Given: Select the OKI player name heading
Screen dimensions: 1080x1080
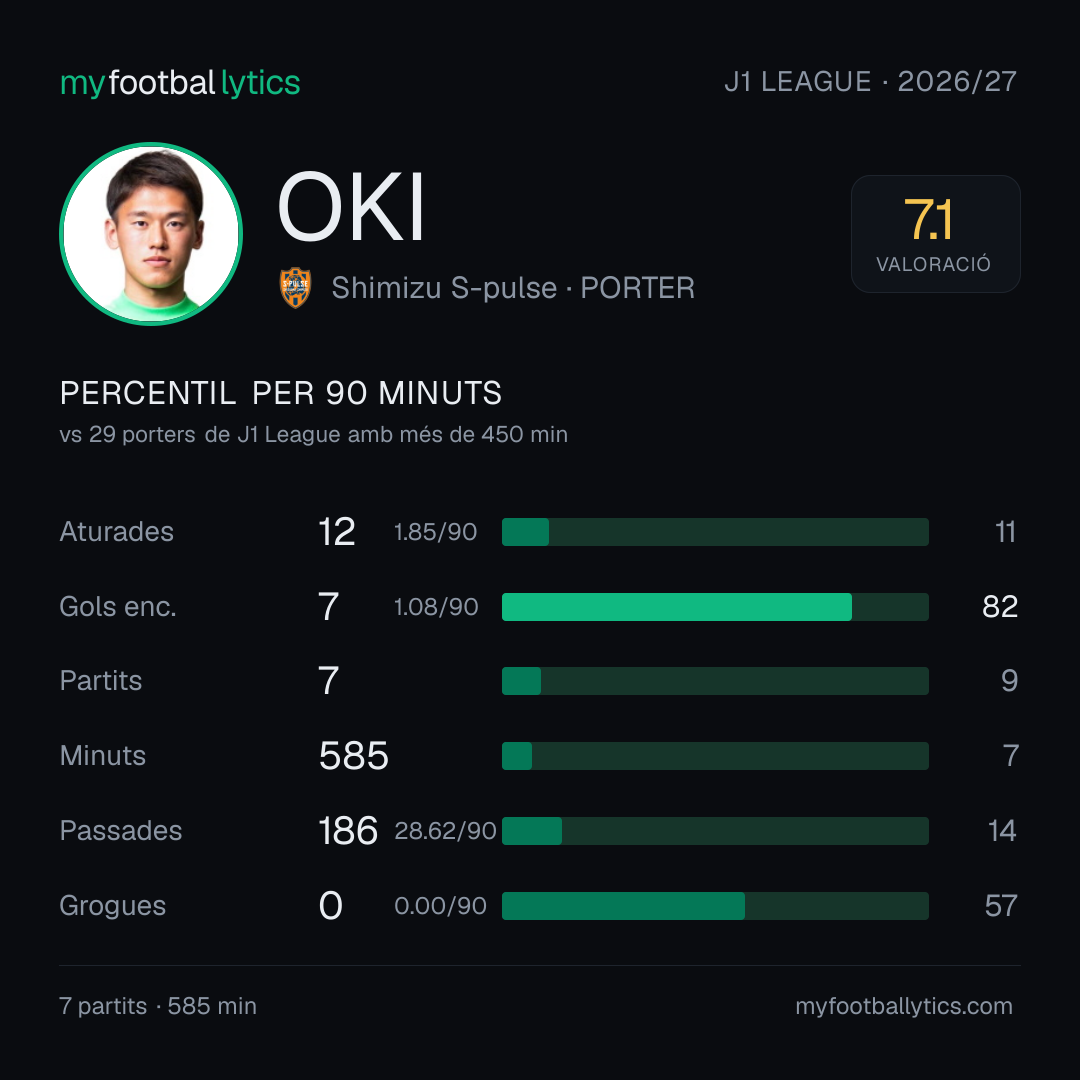Looking at the screenshot, I should coord(351,207).
